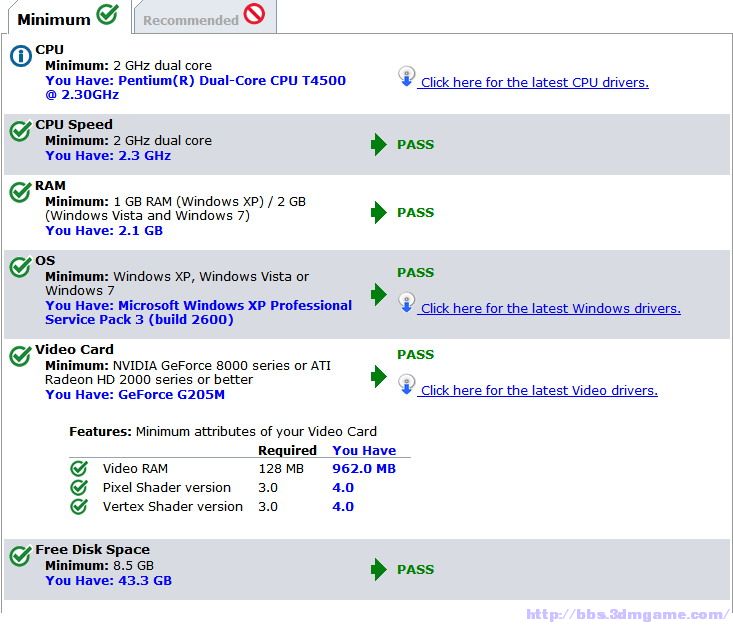The height and width of the screenshot is (627, 733).
Task: Click 'You Have: 43.3 GB' text
Action: [108, 581]
